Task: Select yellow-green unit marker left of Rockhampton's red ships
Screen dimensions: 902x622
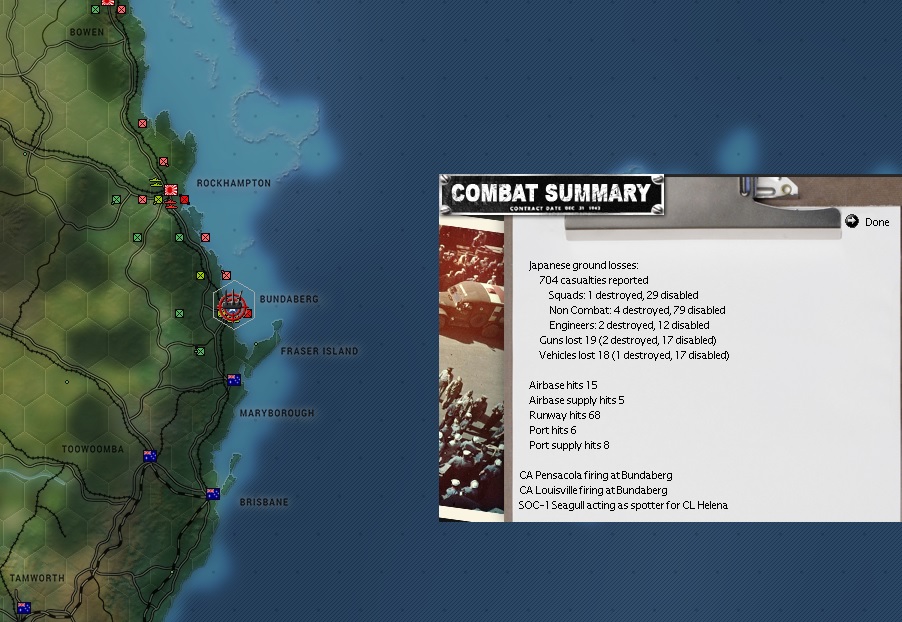Action: [158, 200]
